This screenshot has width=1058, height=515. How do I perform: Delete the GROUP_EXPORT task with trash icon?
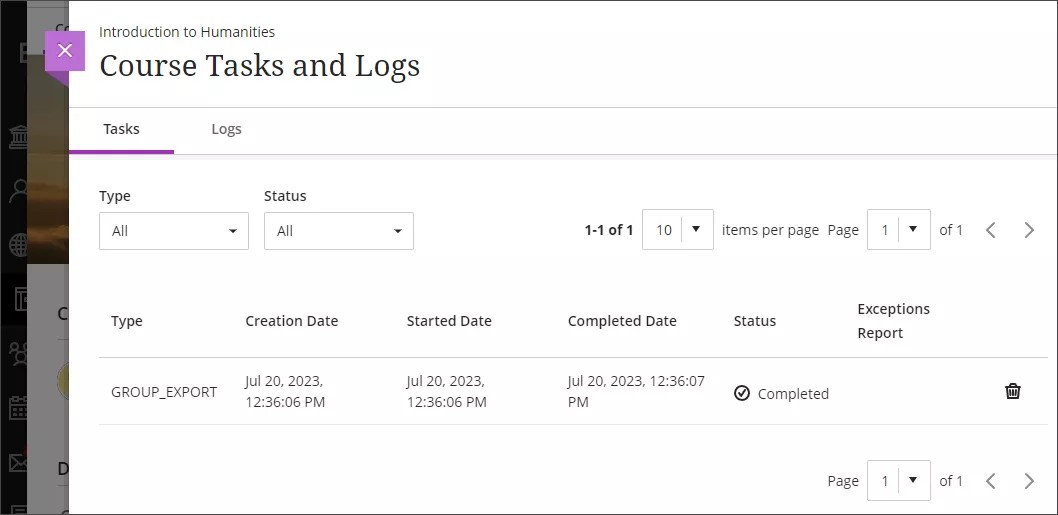pyautogui.click(x=1012, y=391)
